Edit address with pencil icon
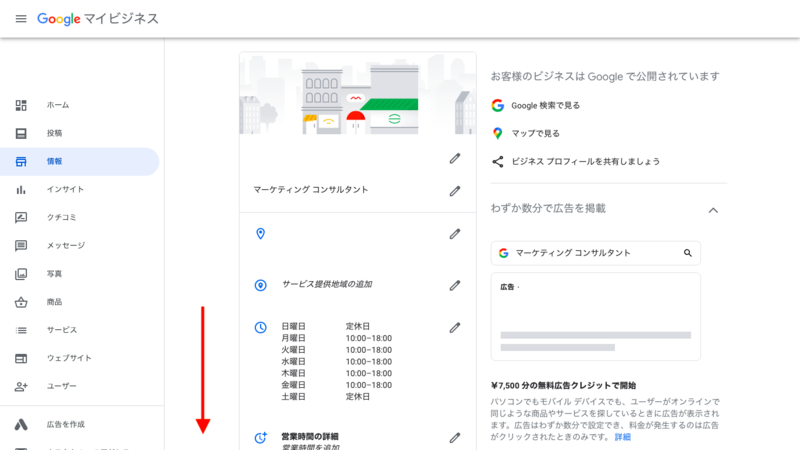Image resolution: width=800 pixels, height=450 pixels. coord(455,234)
